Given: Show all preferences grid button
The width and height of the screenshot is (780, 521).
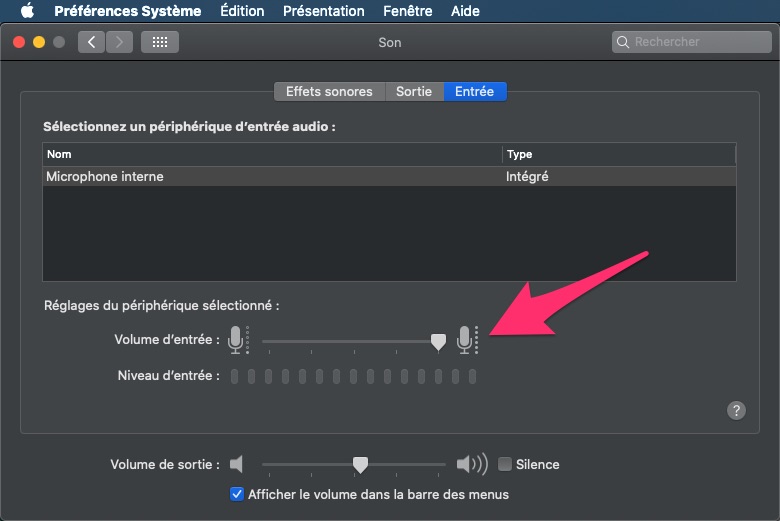Looking at the screenshot, I should pyautogui.click(x=160, y=42).
